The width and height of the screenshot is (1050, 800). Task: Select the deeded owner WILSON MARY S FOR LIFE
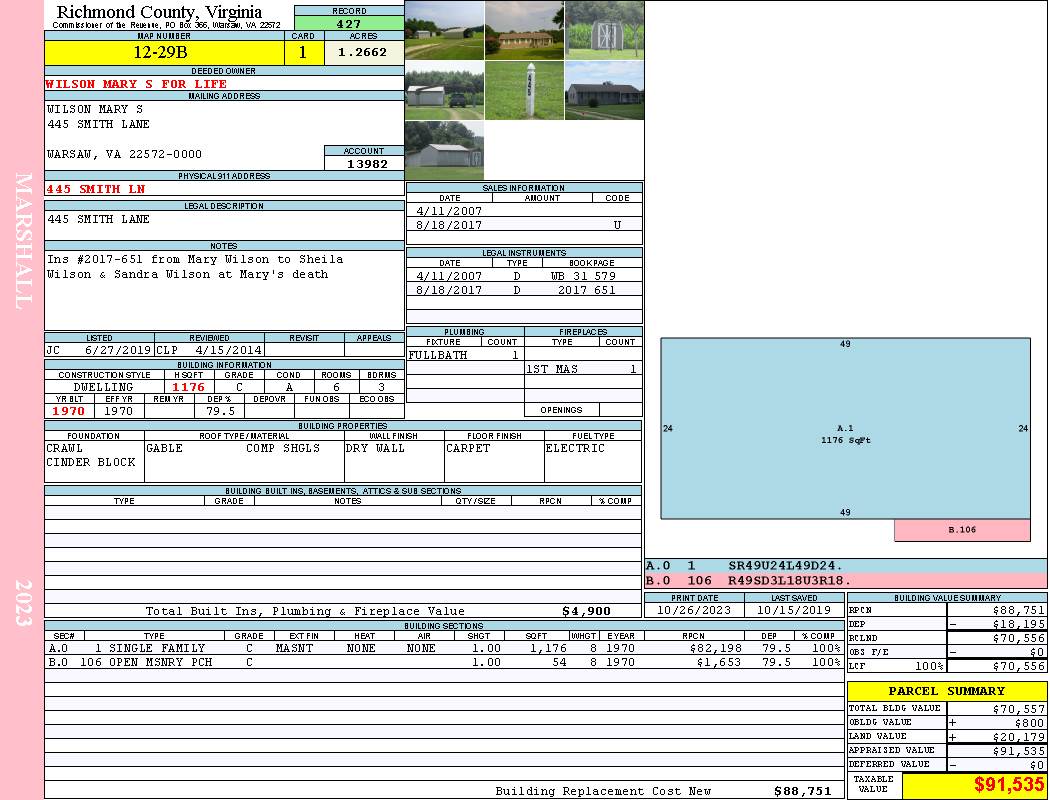[x=137, y=84]
